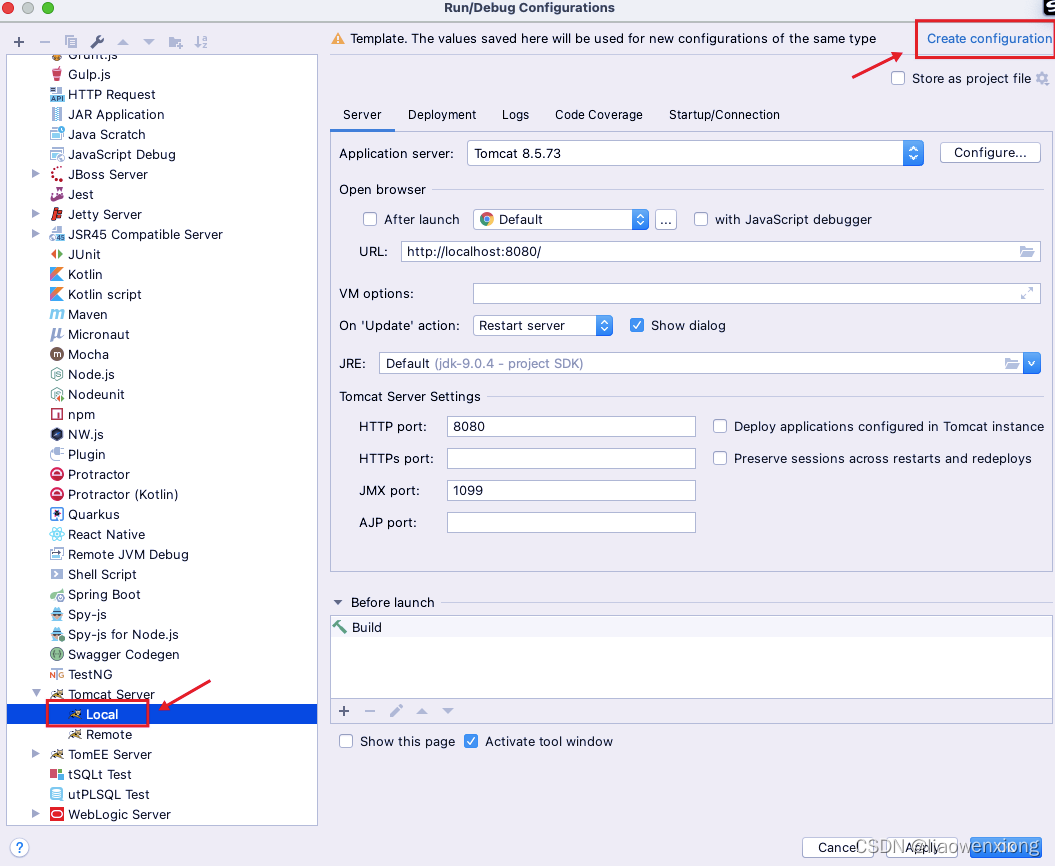
Task: Click the Cancel button
Action: [837, 847]
